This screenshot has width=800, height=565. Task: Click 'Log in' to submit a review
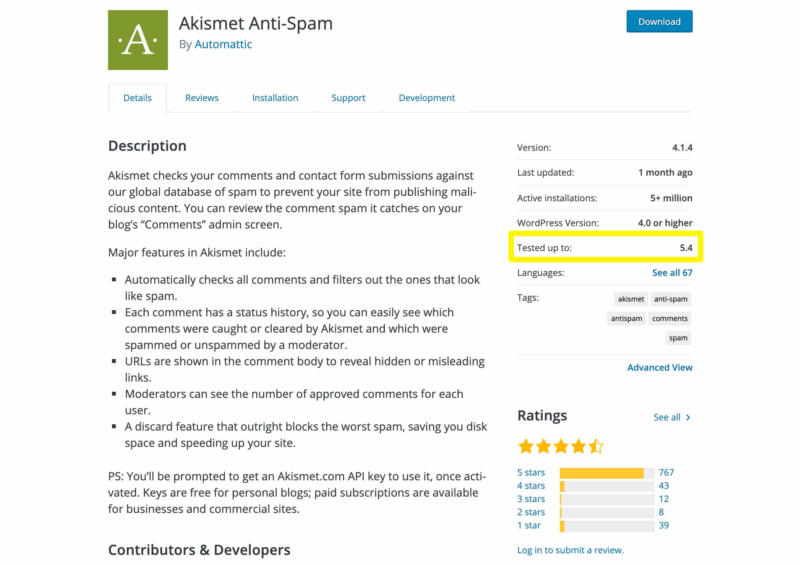(x=530, y=550)
